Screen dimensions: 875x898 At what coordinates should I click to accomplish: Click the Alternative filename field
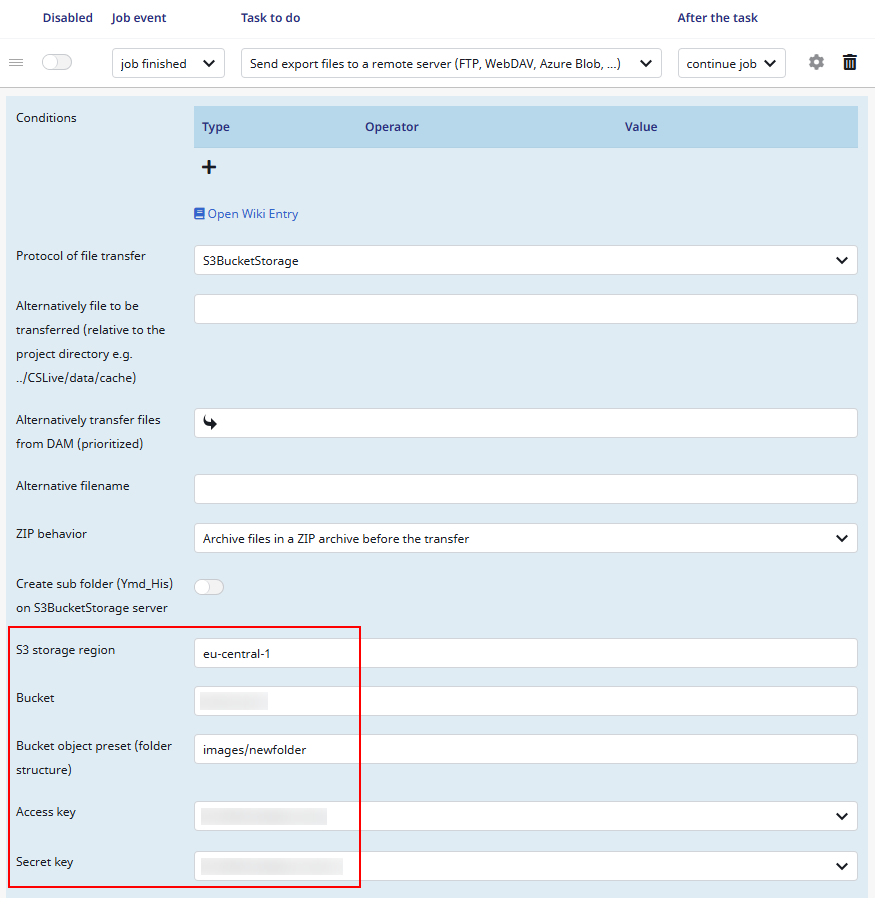point(525,489)
